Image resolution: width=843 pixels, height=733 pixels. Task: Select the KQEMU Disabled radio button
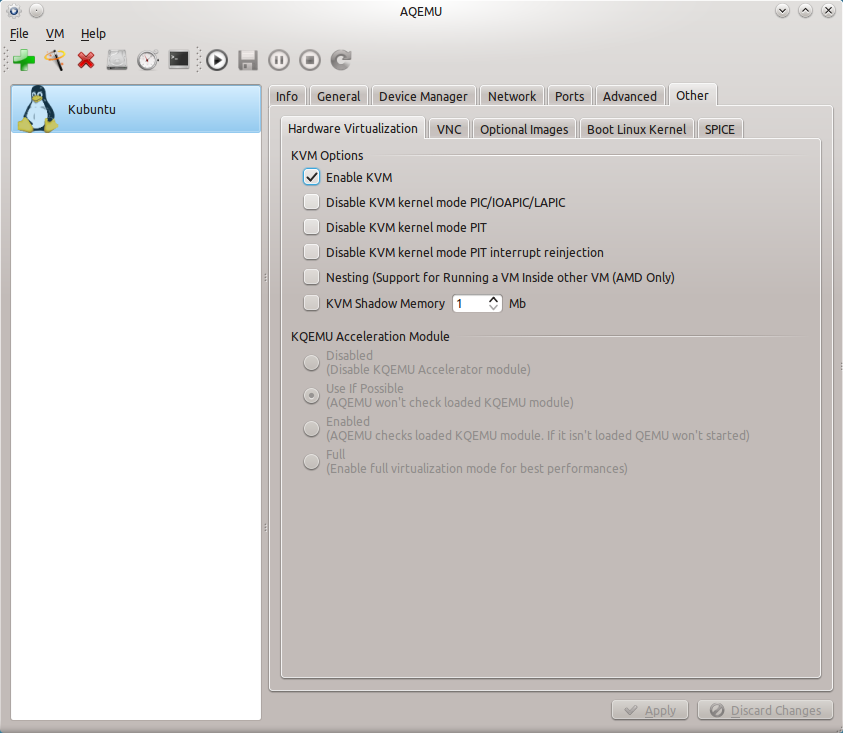tap(311, 362)
